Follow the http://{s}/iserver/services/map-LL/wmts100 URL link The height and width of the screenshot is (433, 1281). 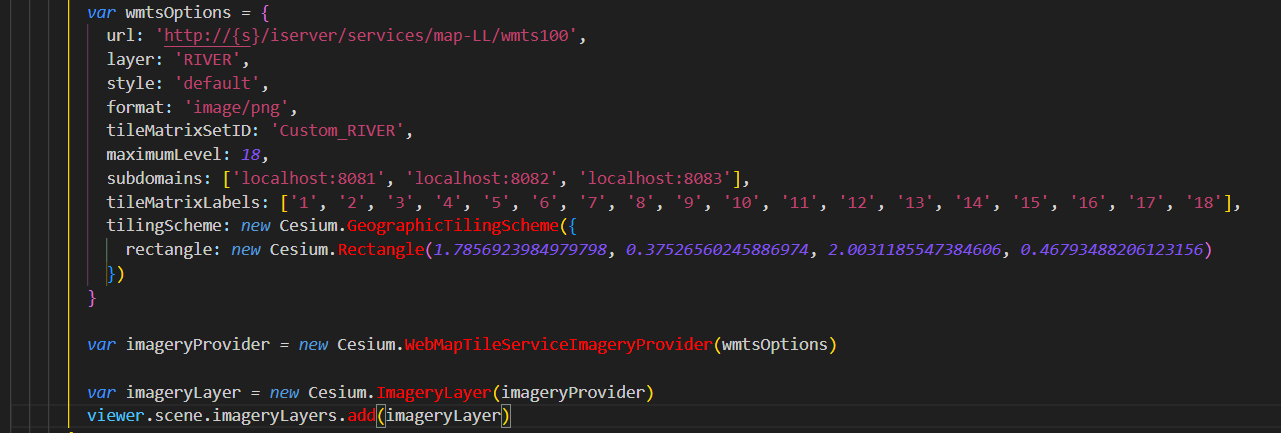367,36
